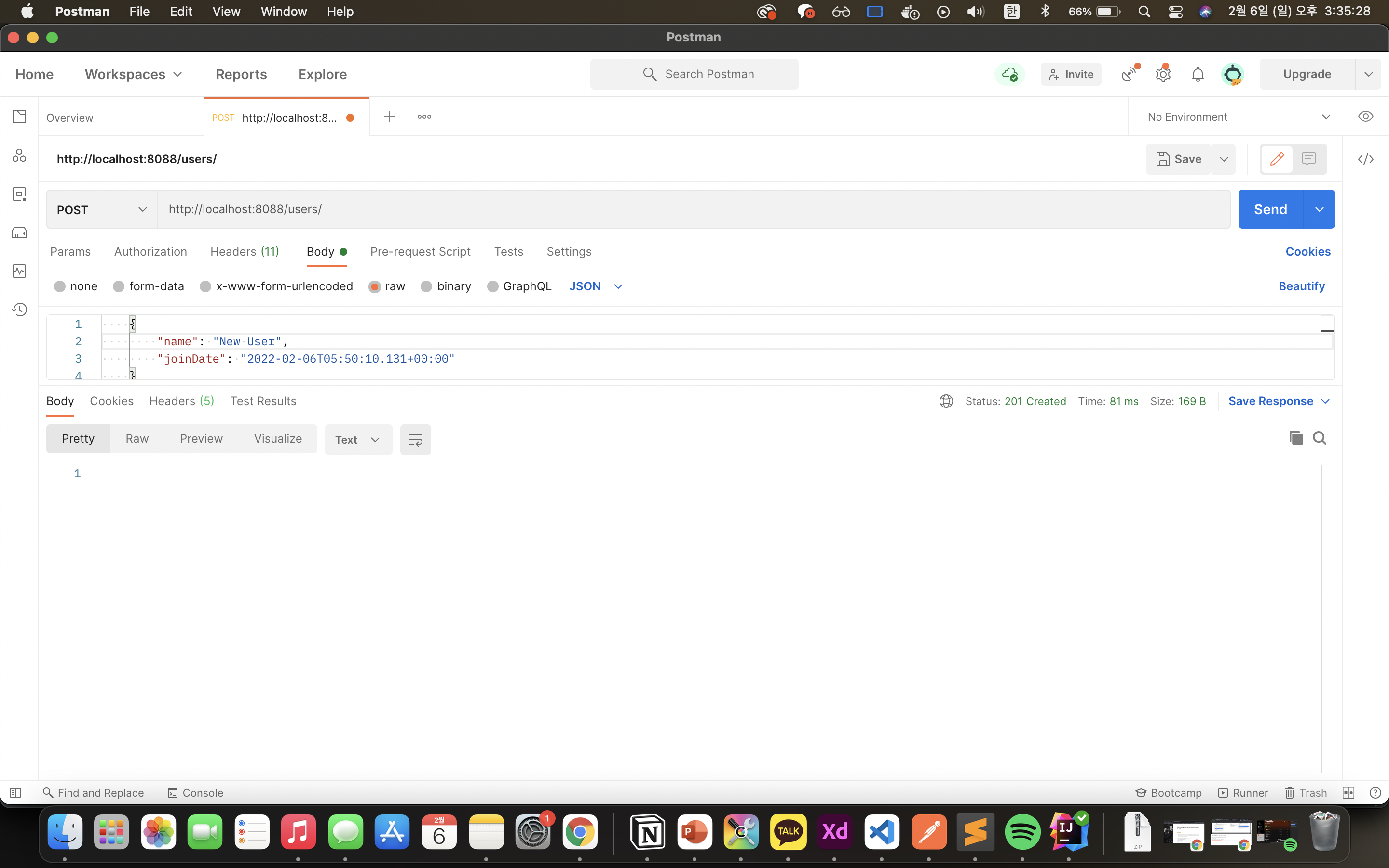Open Visual Studio Code from the dock
1389x868 pixels.
pyautogui.click(x=882, y=832)
